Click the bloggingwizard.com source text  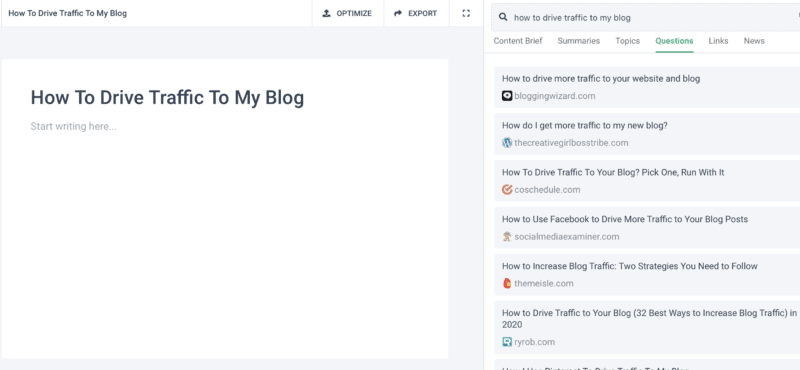(555, 96)
